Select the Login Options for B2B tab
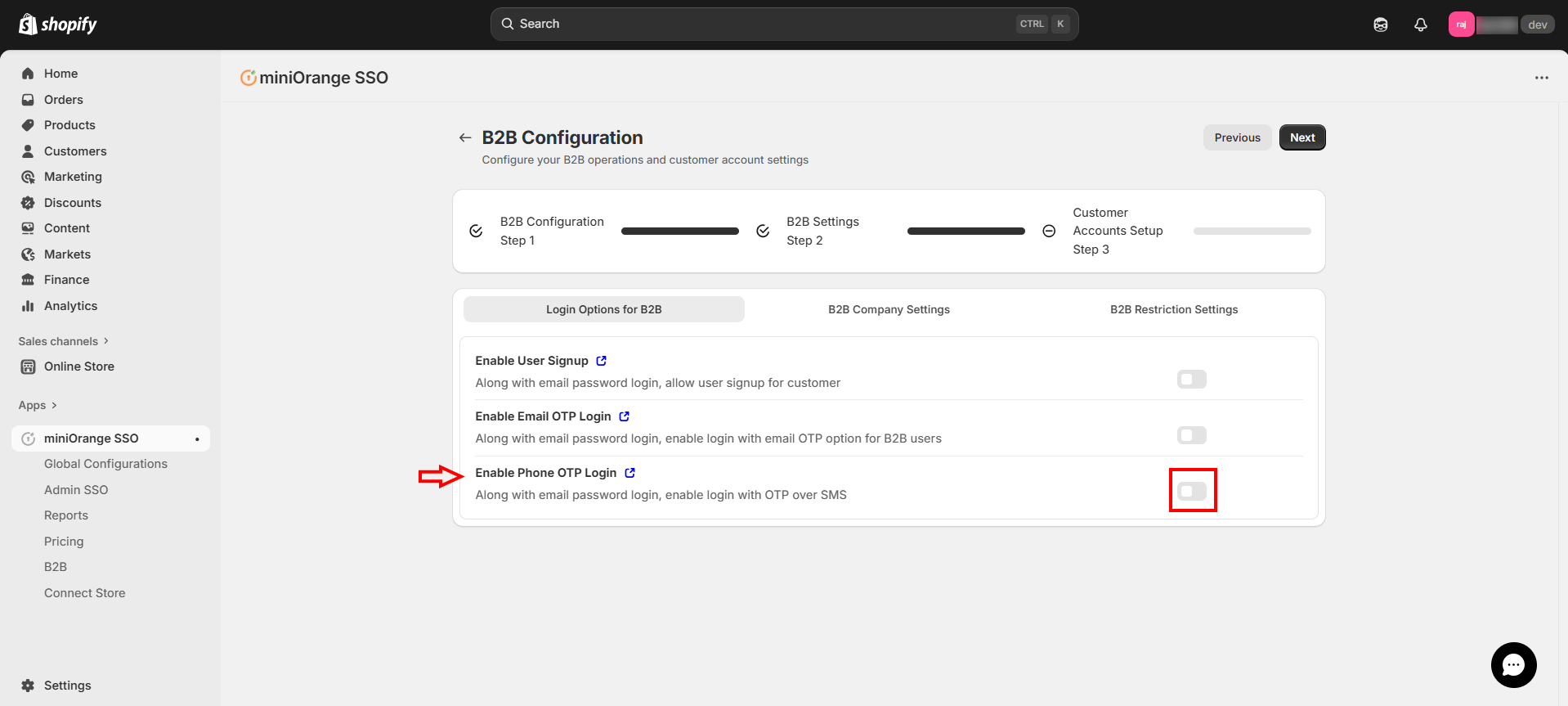The image size is (1568, 706). 604,309
